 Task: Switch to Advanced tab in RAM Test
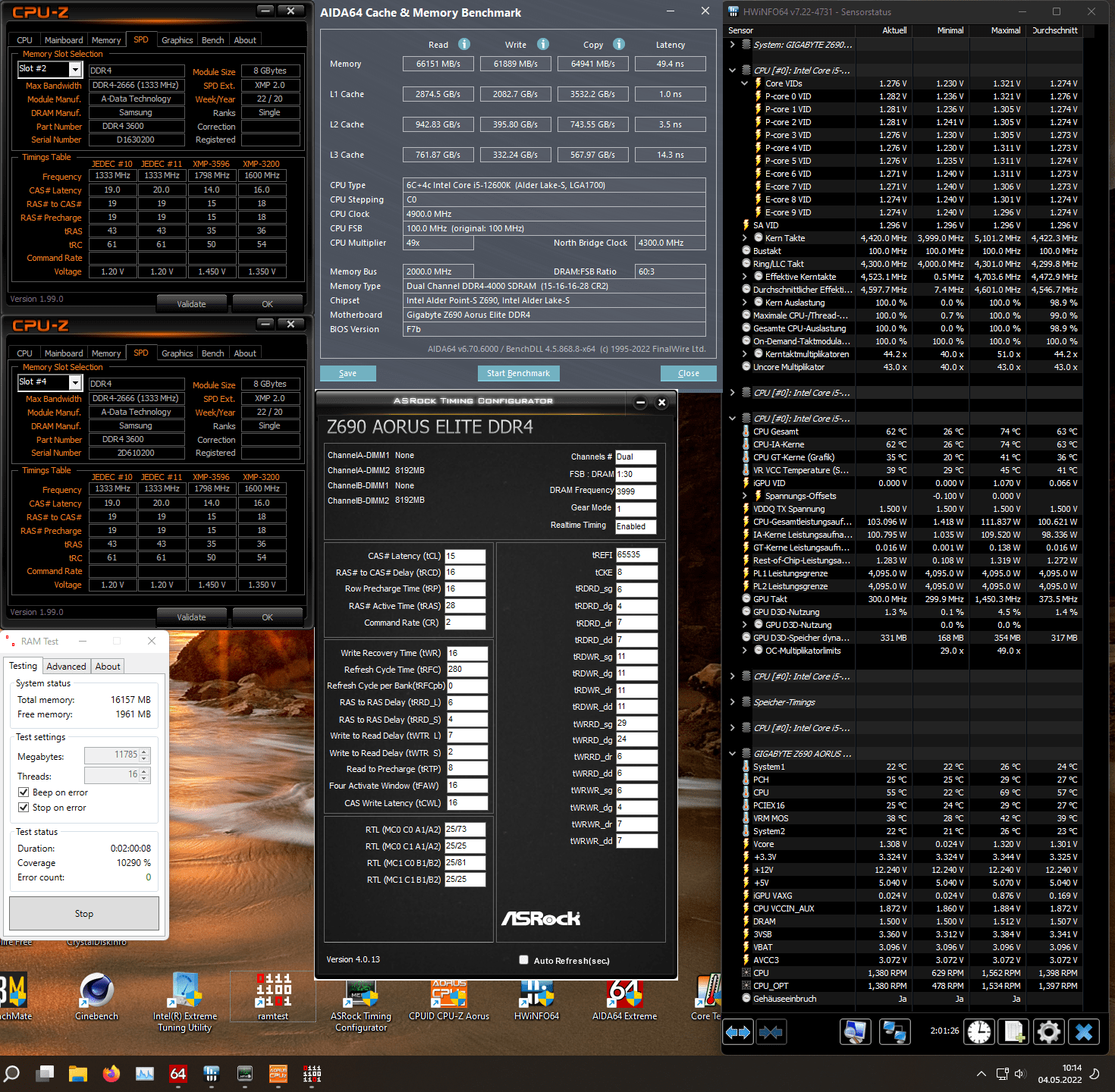click(x=66, y=667)
